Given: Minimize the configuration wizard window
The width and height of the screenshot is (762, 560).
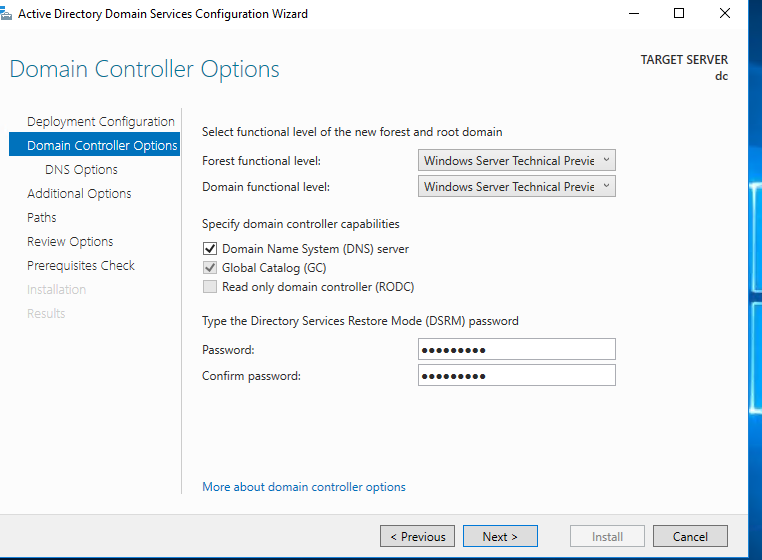Looking at the screenshot, I should pos(634,14).
